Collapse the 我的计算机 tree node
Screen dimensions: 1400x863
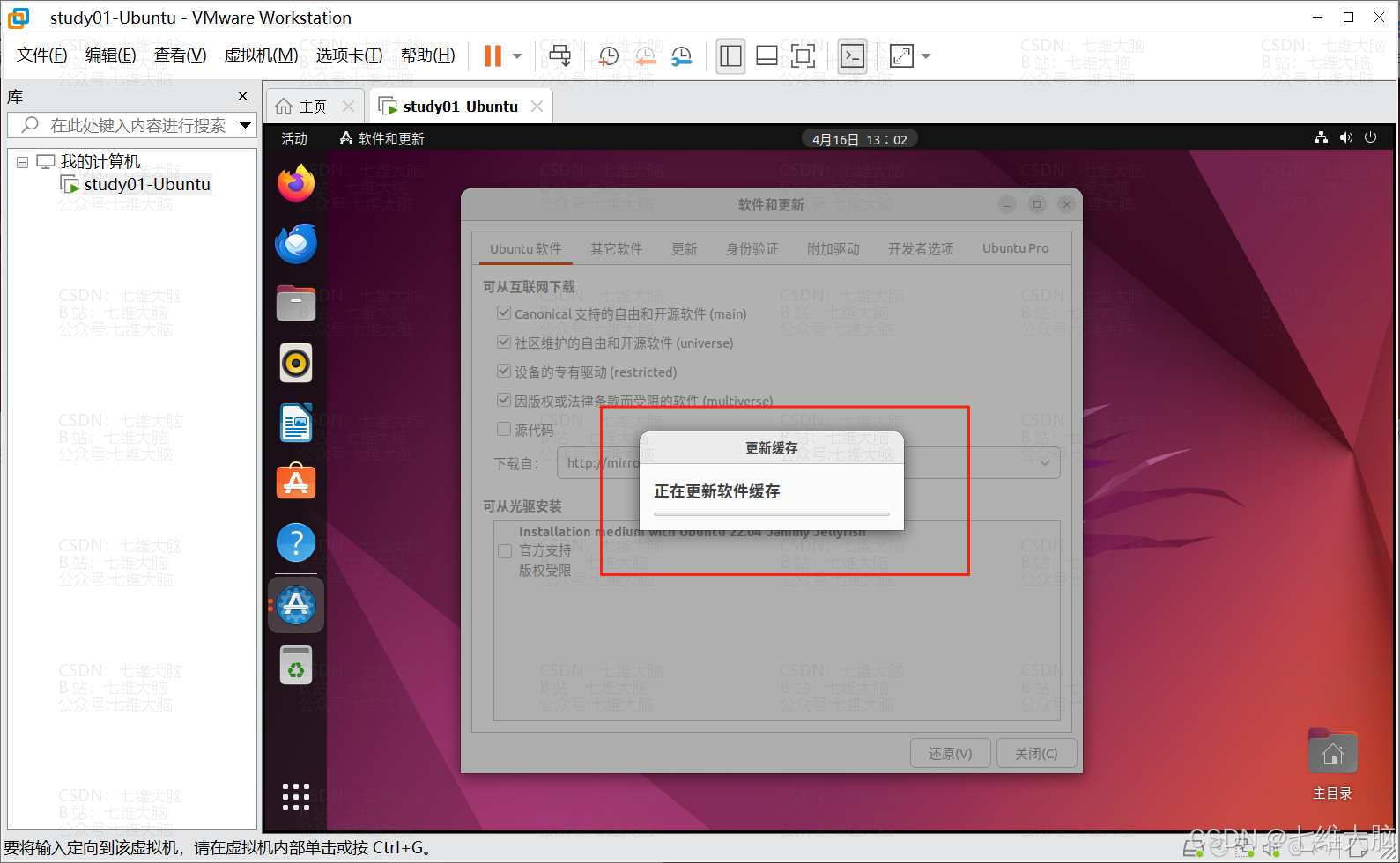[x=22, y=162]
